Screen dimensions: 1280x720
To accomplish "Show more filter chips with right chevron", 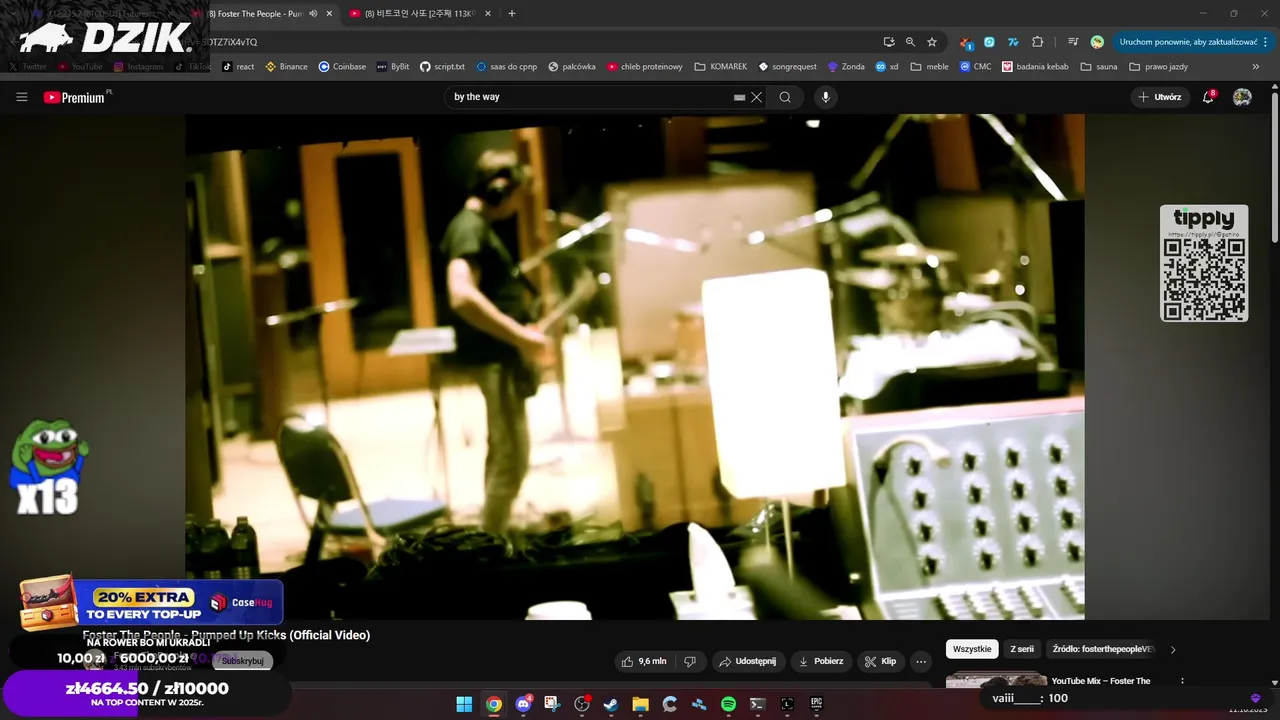I will click(1173, 649).
